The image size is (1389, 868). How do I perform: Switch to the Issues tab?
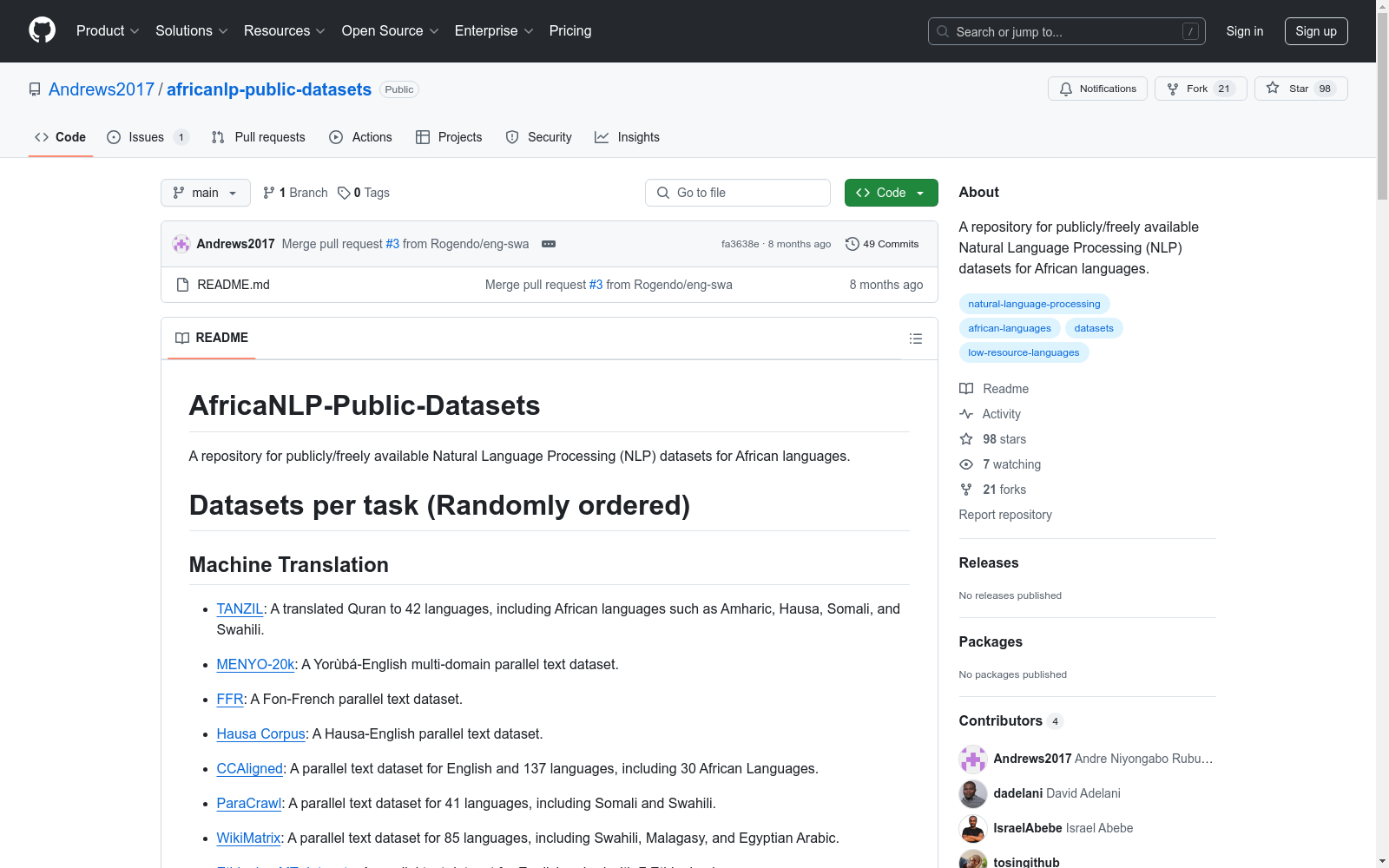pyautogui.click(x=148, y=137)
